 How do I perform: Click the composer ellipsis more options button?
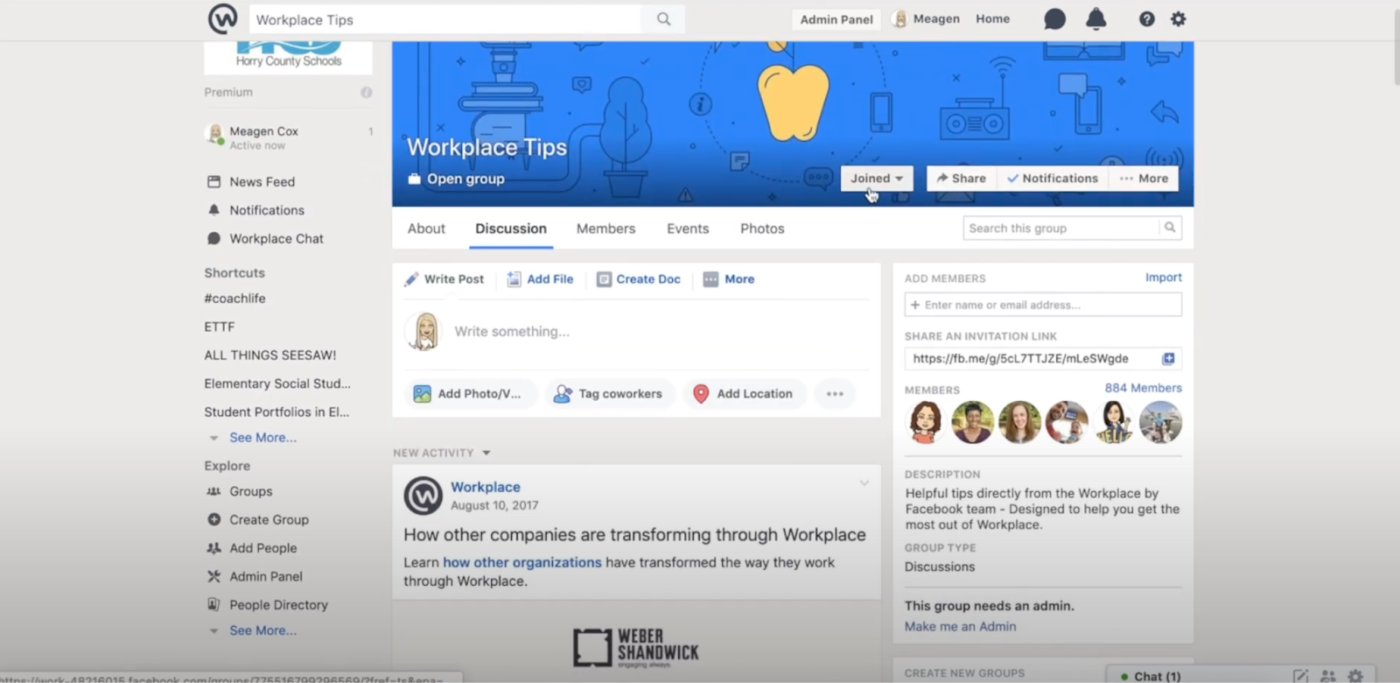(835, 394)
